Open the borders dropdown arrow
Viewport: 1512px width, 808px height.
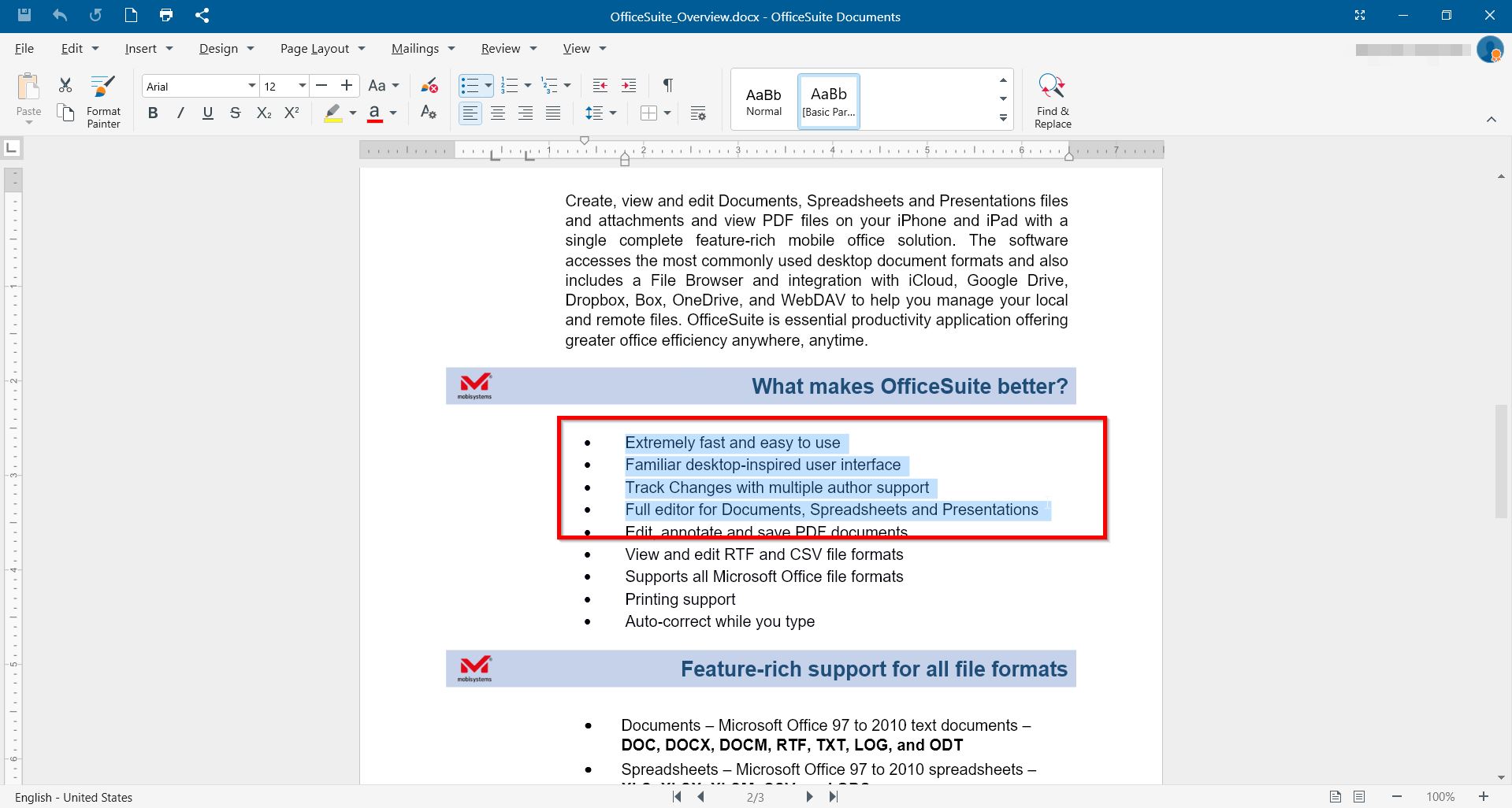[667, 113]
